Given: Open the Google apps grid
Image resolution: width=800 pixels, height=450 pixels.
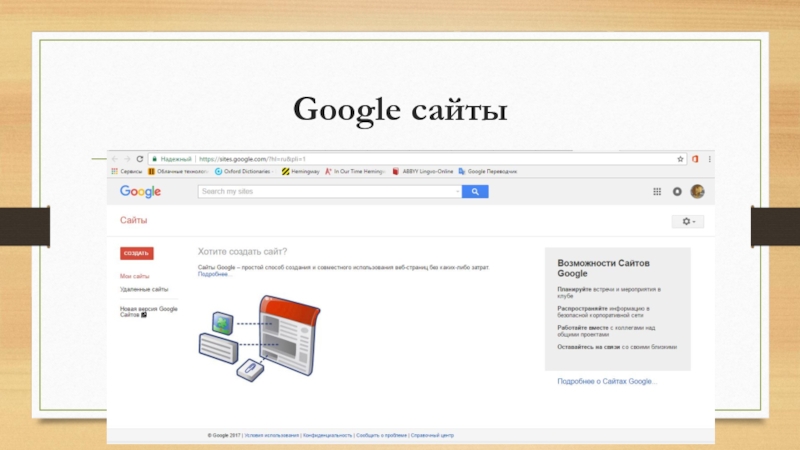Looking at the screenshot, I should [x=657, y=191].
